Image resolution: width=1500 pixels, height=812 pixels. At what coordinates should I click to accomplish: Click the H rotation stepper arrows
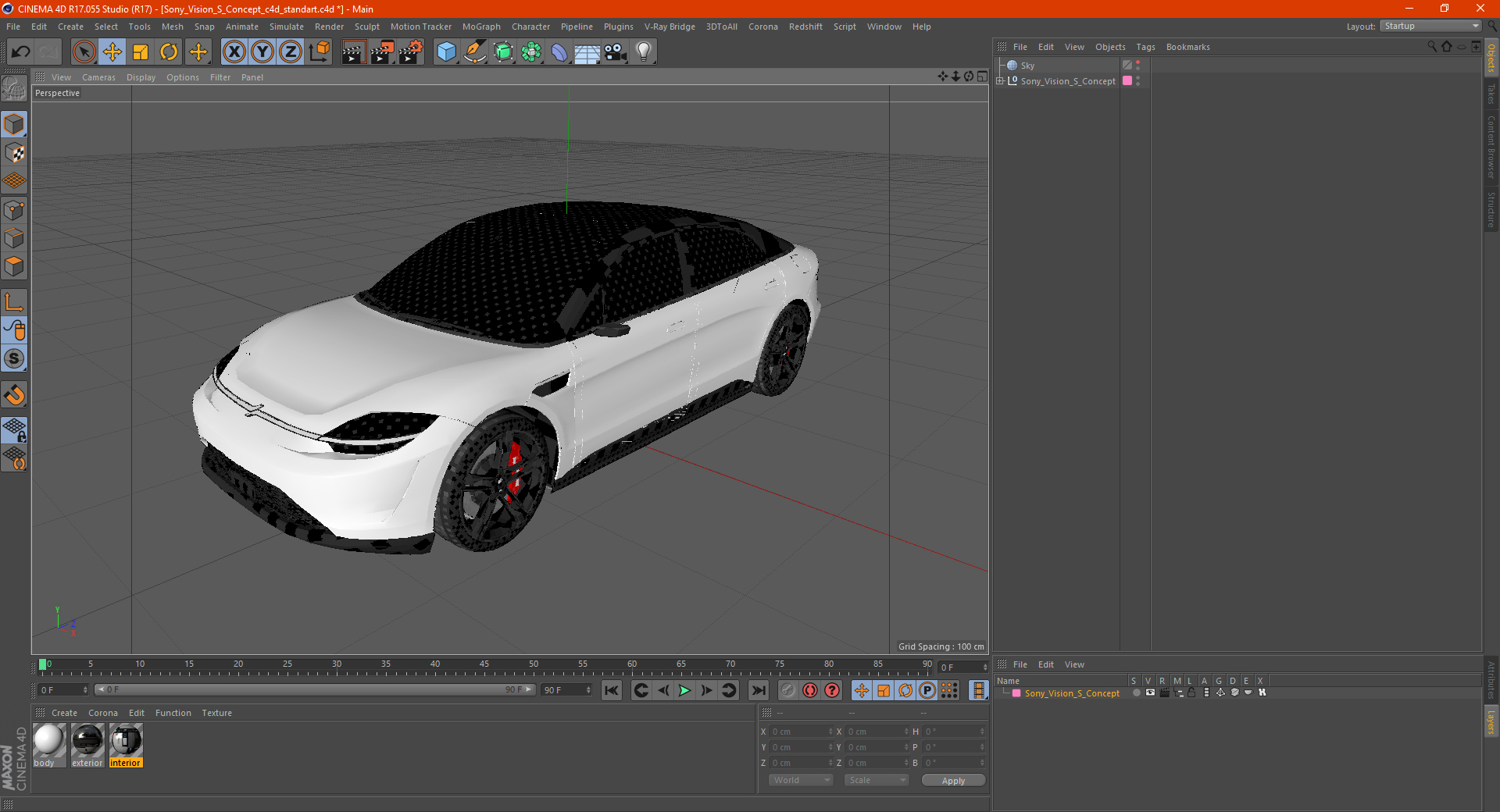pos(982,732)
